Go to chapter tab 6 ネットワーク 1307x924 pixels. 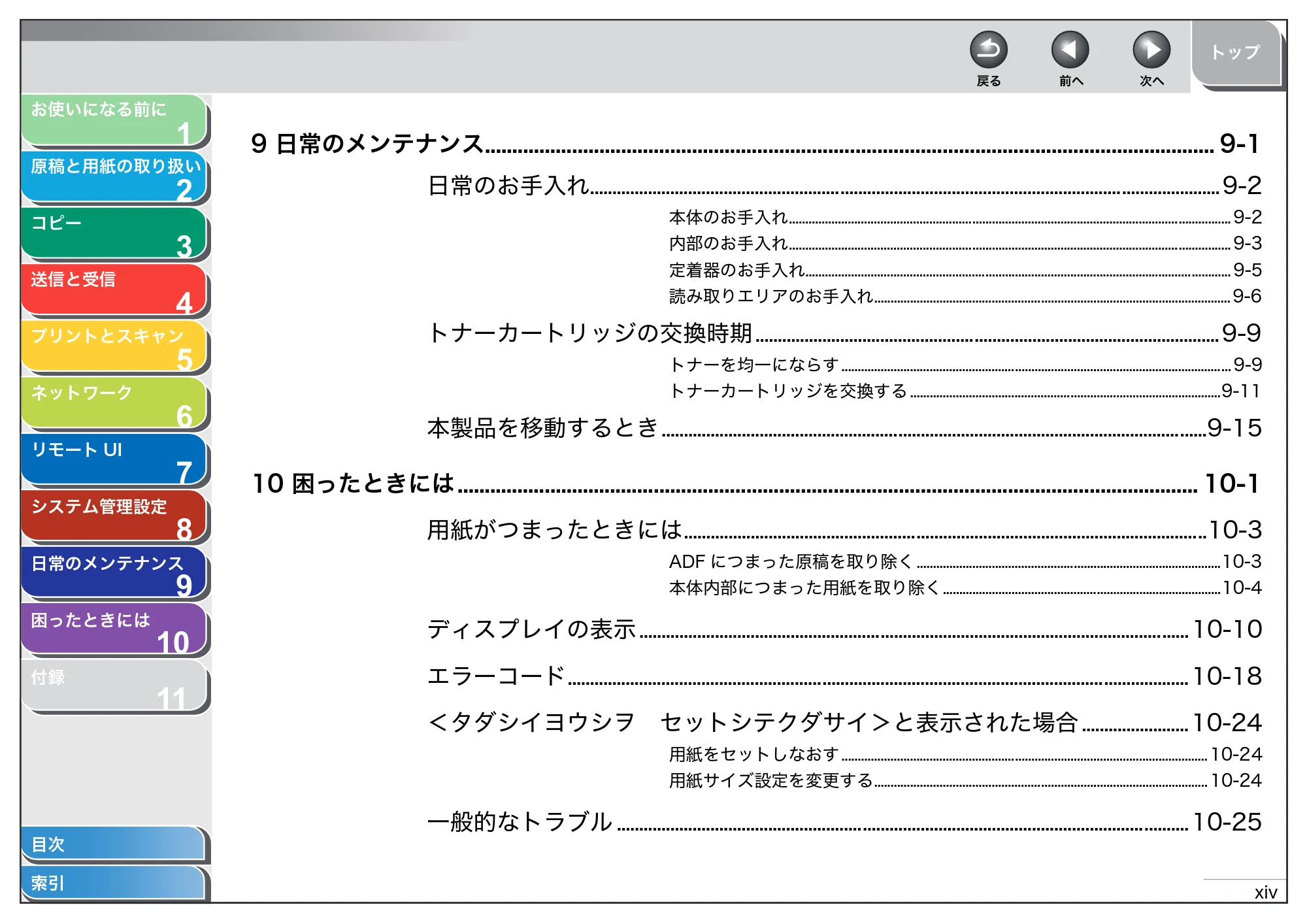click(x=114, y=404)
